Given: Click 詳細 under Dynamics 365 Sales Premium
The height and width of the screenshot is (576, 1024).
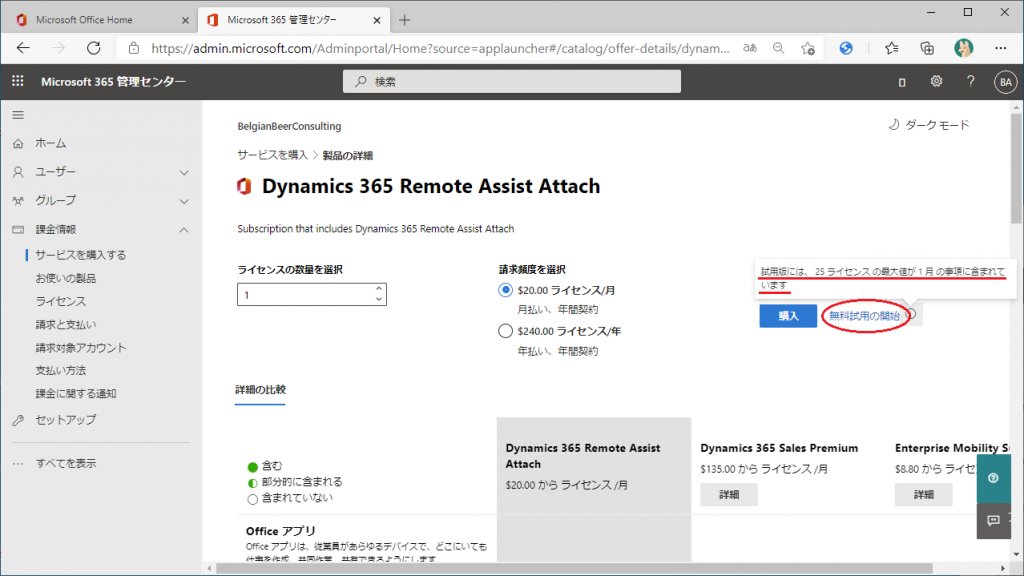Looking at the screenshot, I should (729, 494).
